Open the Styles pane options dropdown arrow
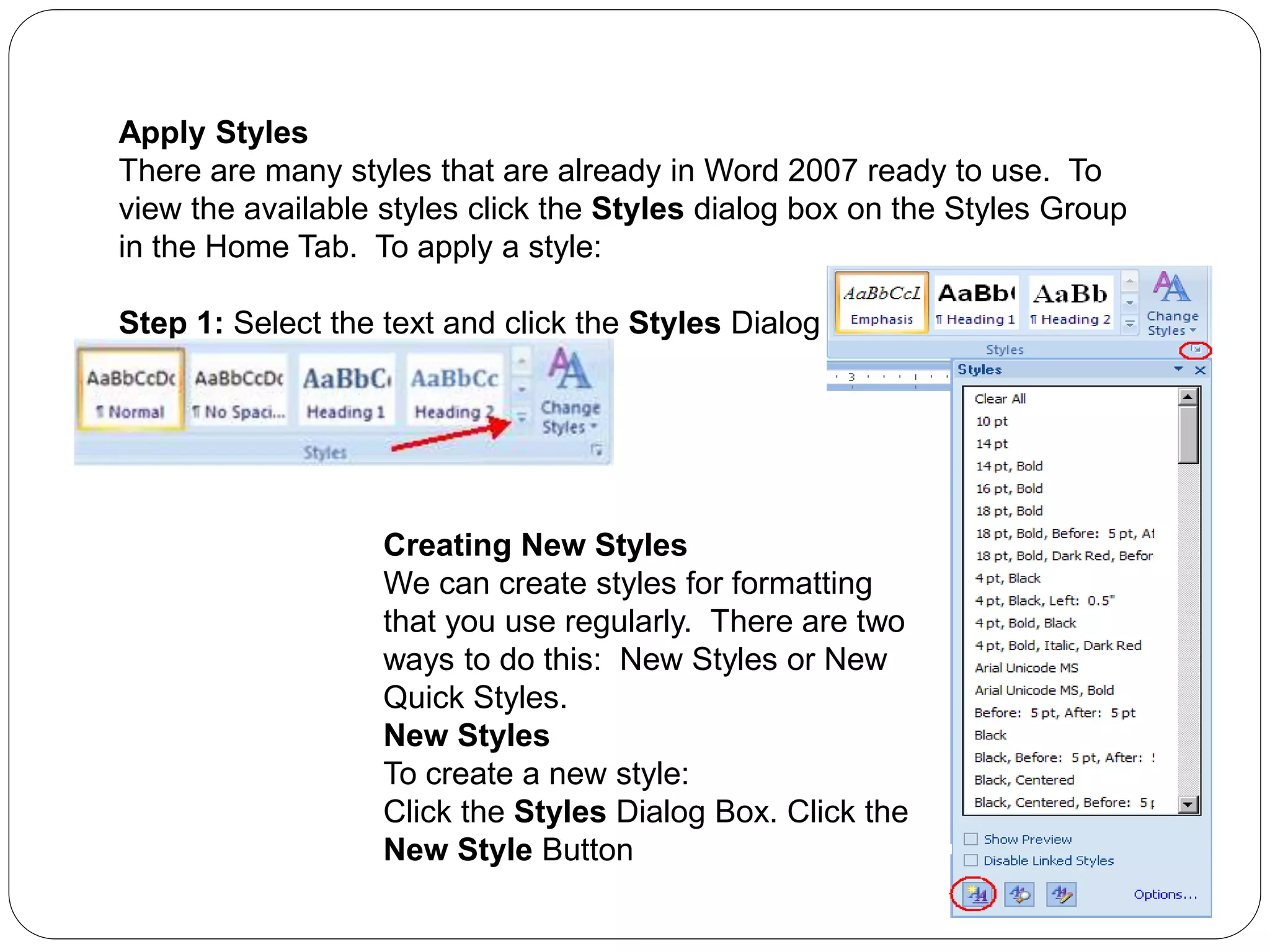The image size is (1270, 952). (x=1178, y=369)
